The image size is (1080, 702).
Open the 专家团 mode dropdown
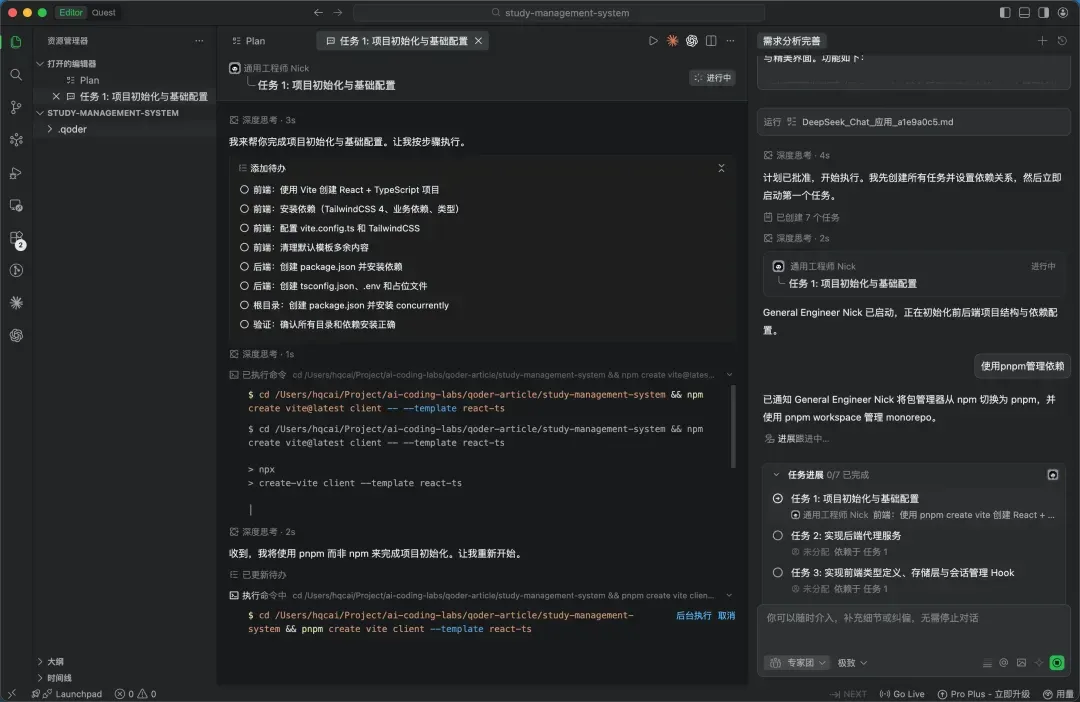coord(797,663)
